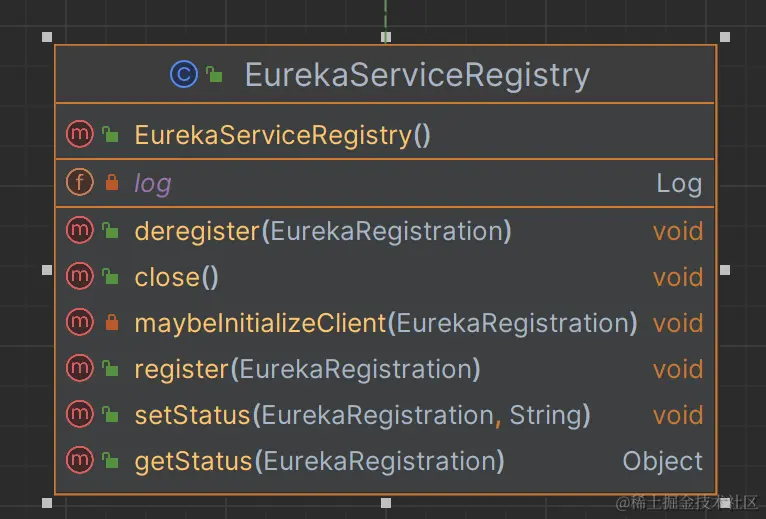Viewport: 766px width, 519px height.
Task: Click the void return type of maybeInitializeClient
Action: [x=678, y=324]
